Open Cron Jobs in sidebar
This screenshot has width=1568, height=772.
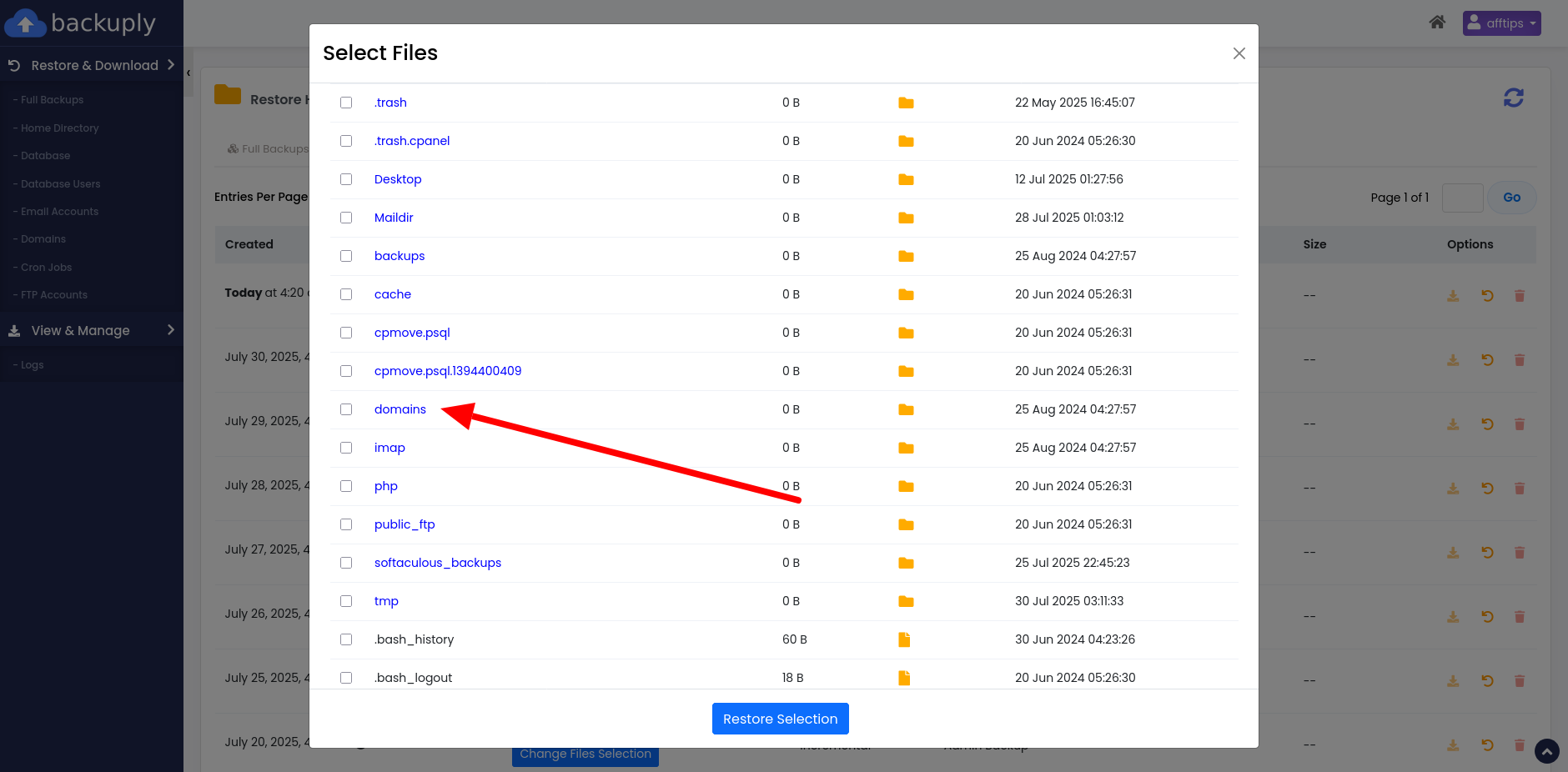point(46,268)
